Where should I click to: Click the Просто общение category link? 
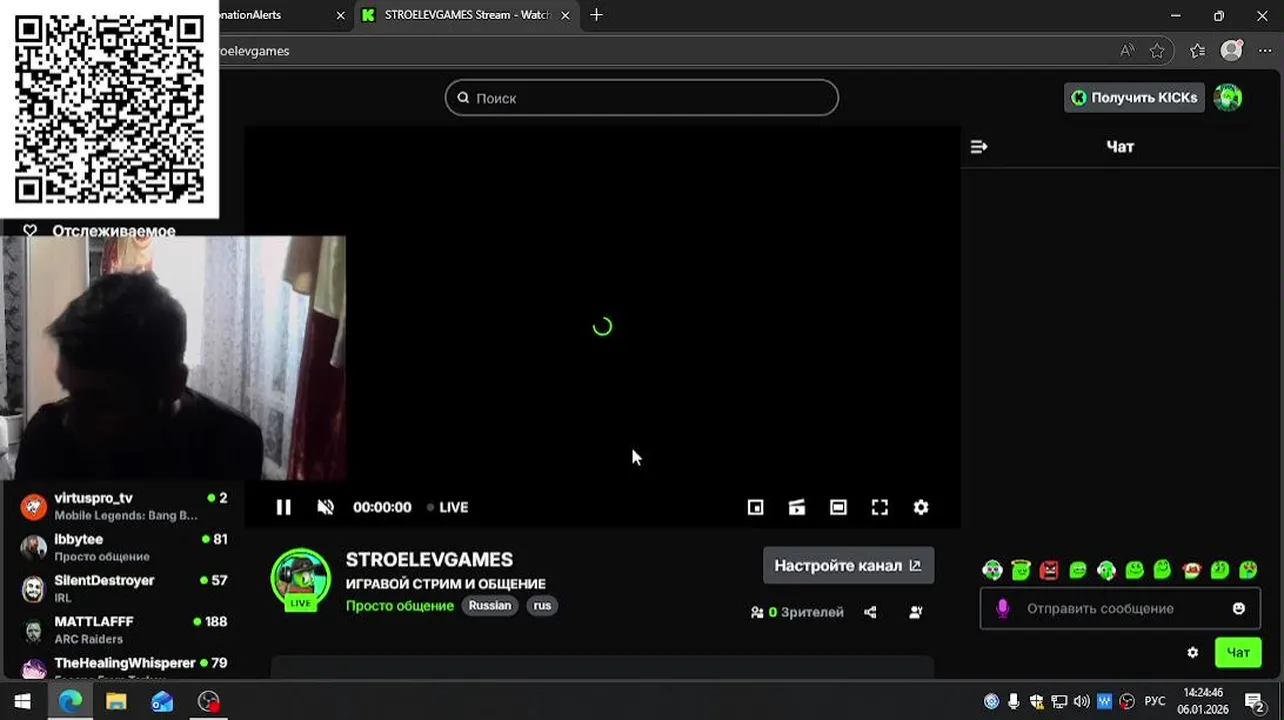(x=400, y=606)
